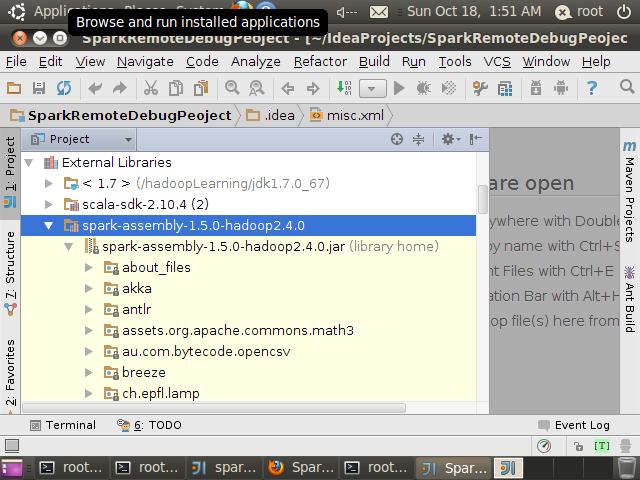The height and width of the screenshot is (480, 640).
Task: Open Project view selector dropdown
Action: 80,139
